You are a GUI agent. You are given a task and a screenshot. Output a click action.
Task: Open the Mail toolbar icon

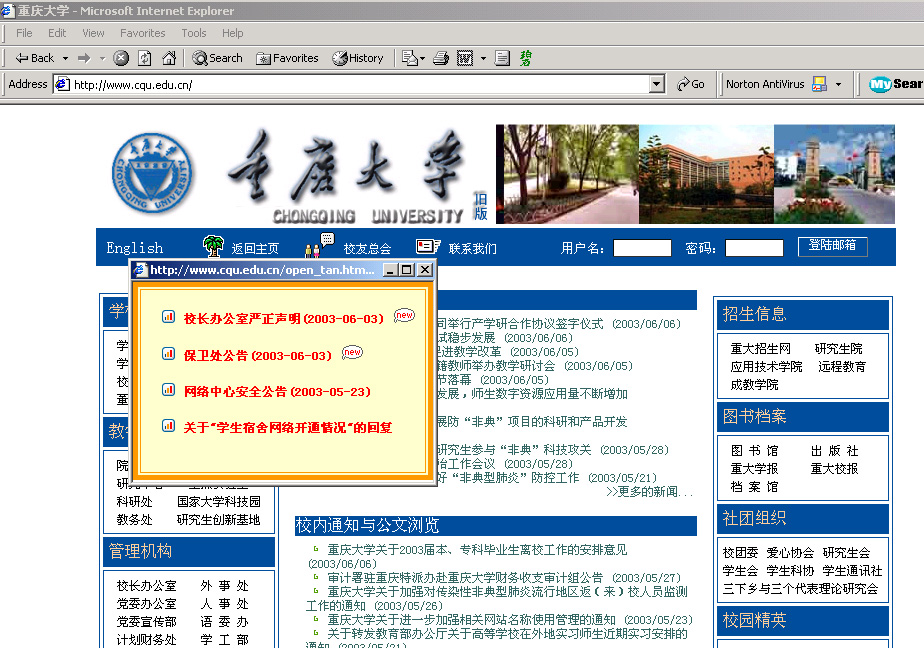click(411, 58)
